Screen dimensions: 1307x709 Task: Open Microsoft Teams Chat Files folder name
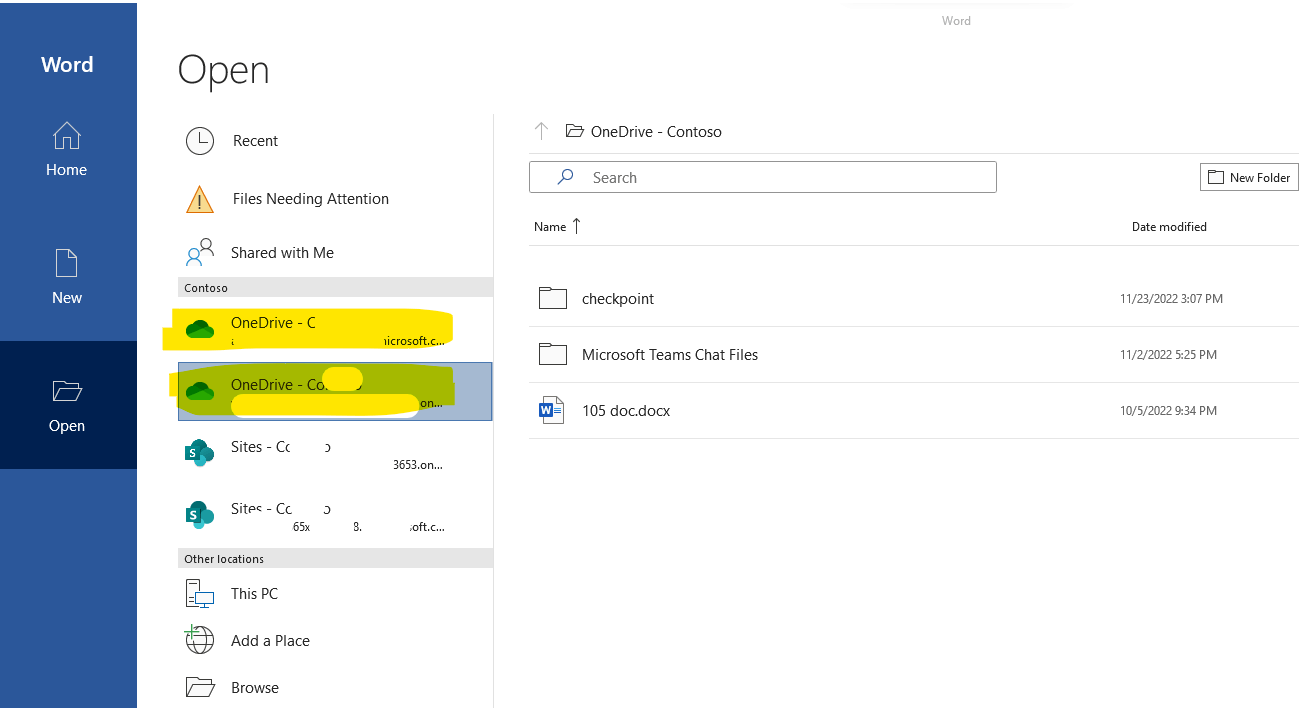(x=670, y=355)
